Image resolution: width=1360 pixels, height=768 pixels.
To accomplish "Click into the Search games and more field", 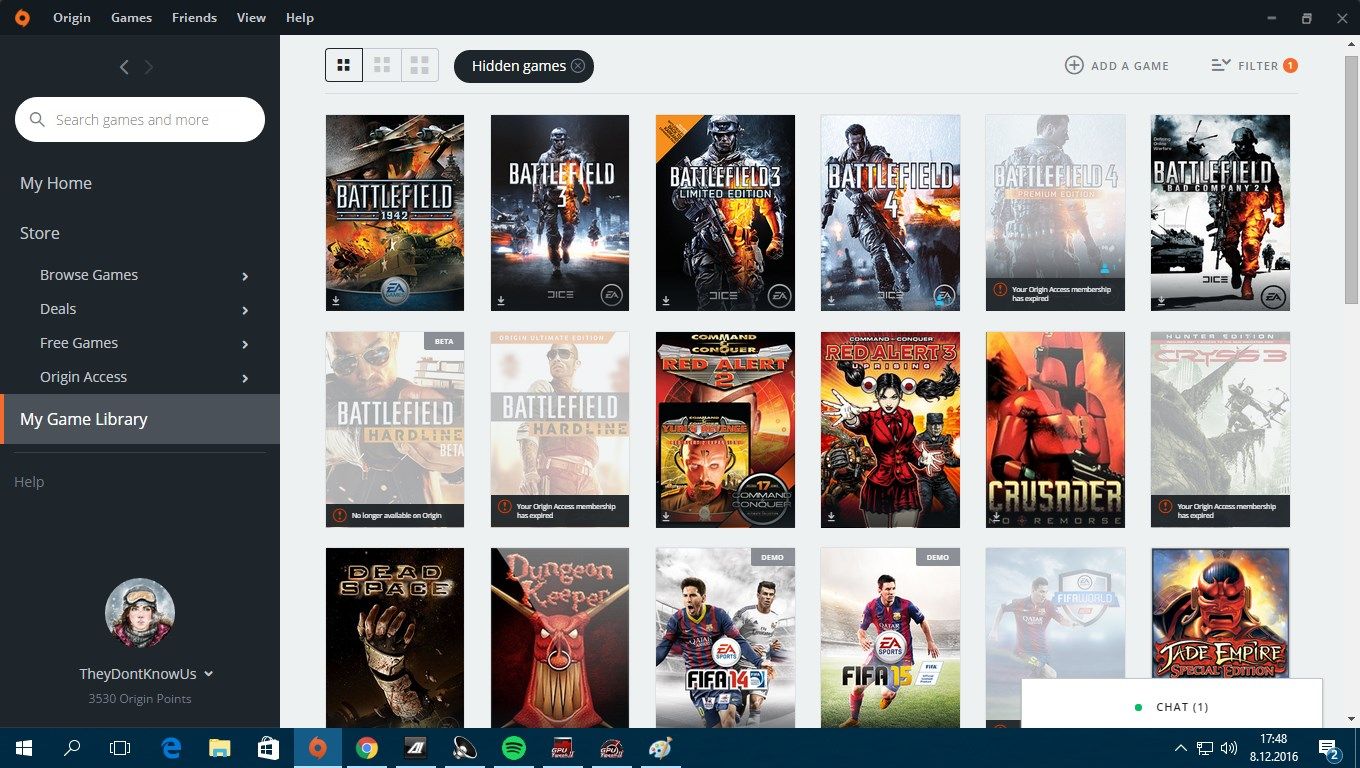I will coord(140,120).
